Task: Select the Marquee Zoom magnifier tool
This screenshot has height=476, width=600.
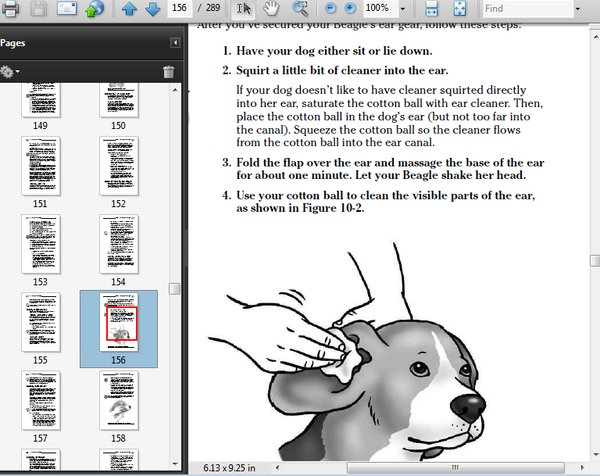Action: [299, 9]
